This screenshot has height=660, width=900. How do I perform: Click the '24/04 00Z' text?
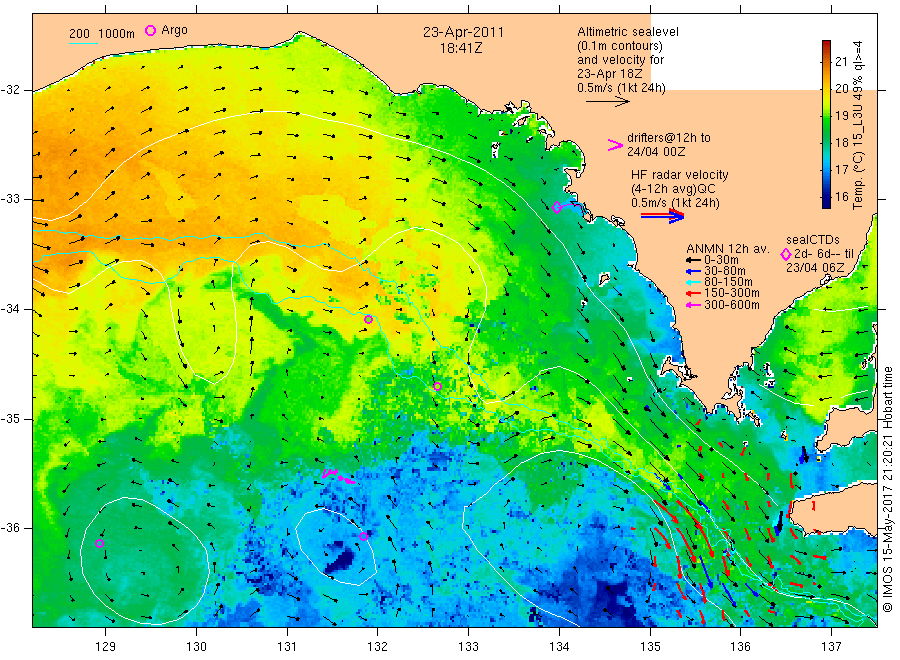click(x=655, y=152)
